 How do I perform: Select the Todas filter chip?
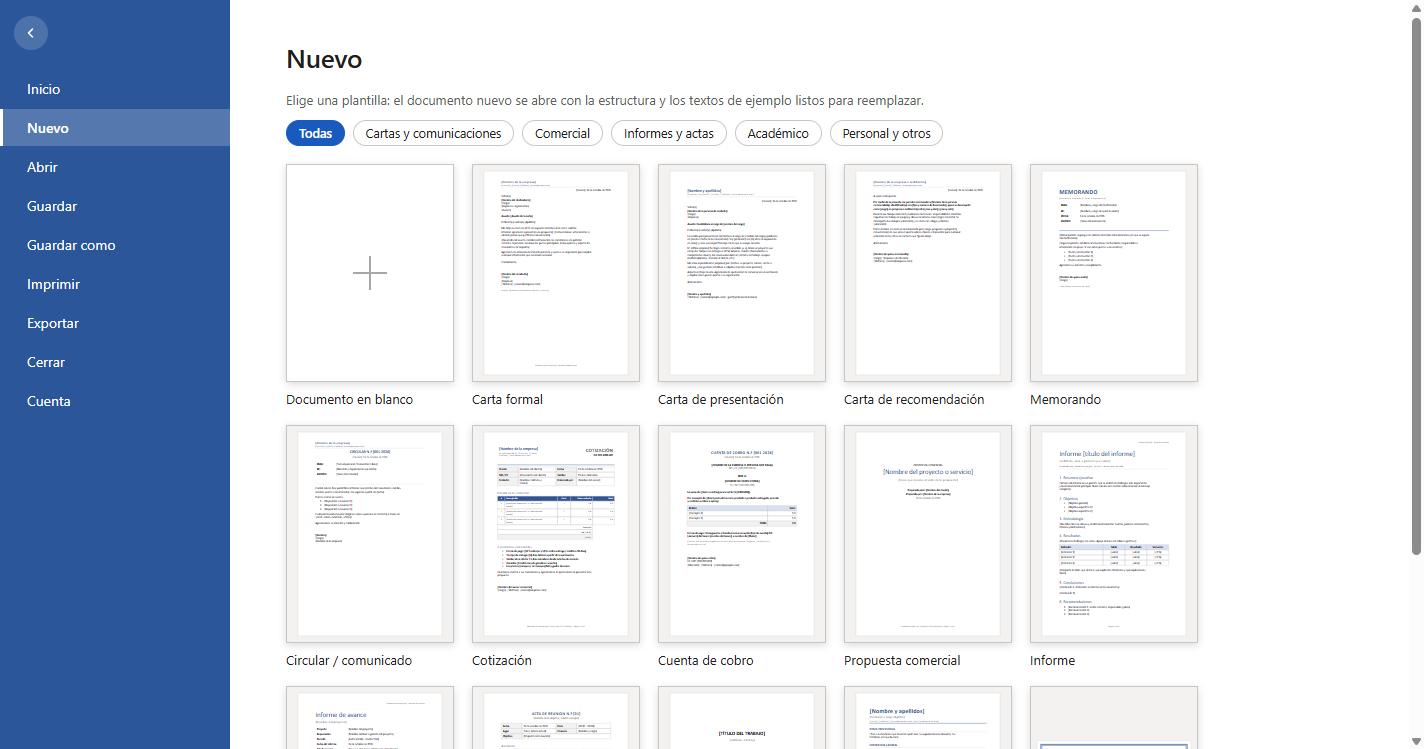315,133
